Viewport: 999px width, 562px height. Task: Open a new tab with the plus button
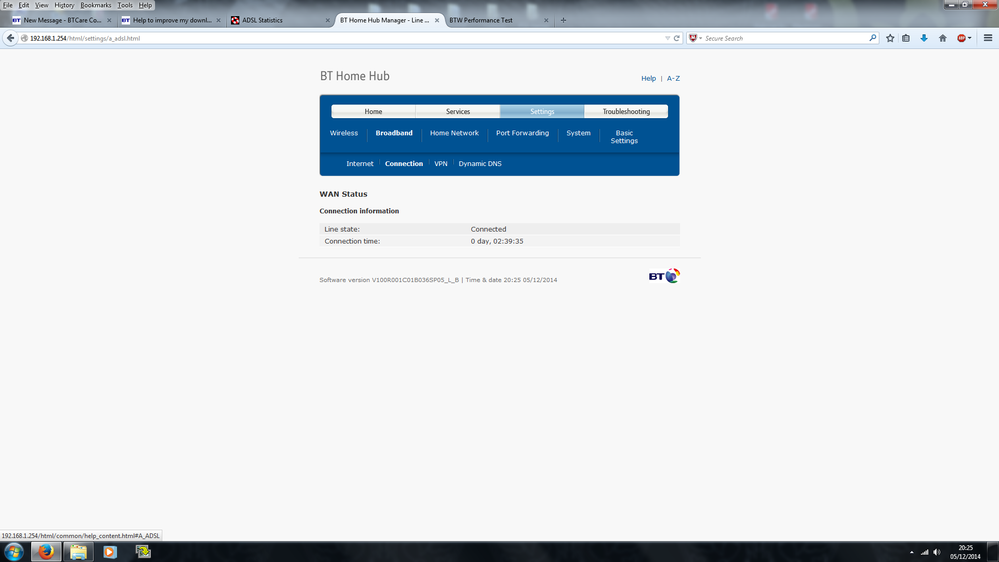click(563, 20)
